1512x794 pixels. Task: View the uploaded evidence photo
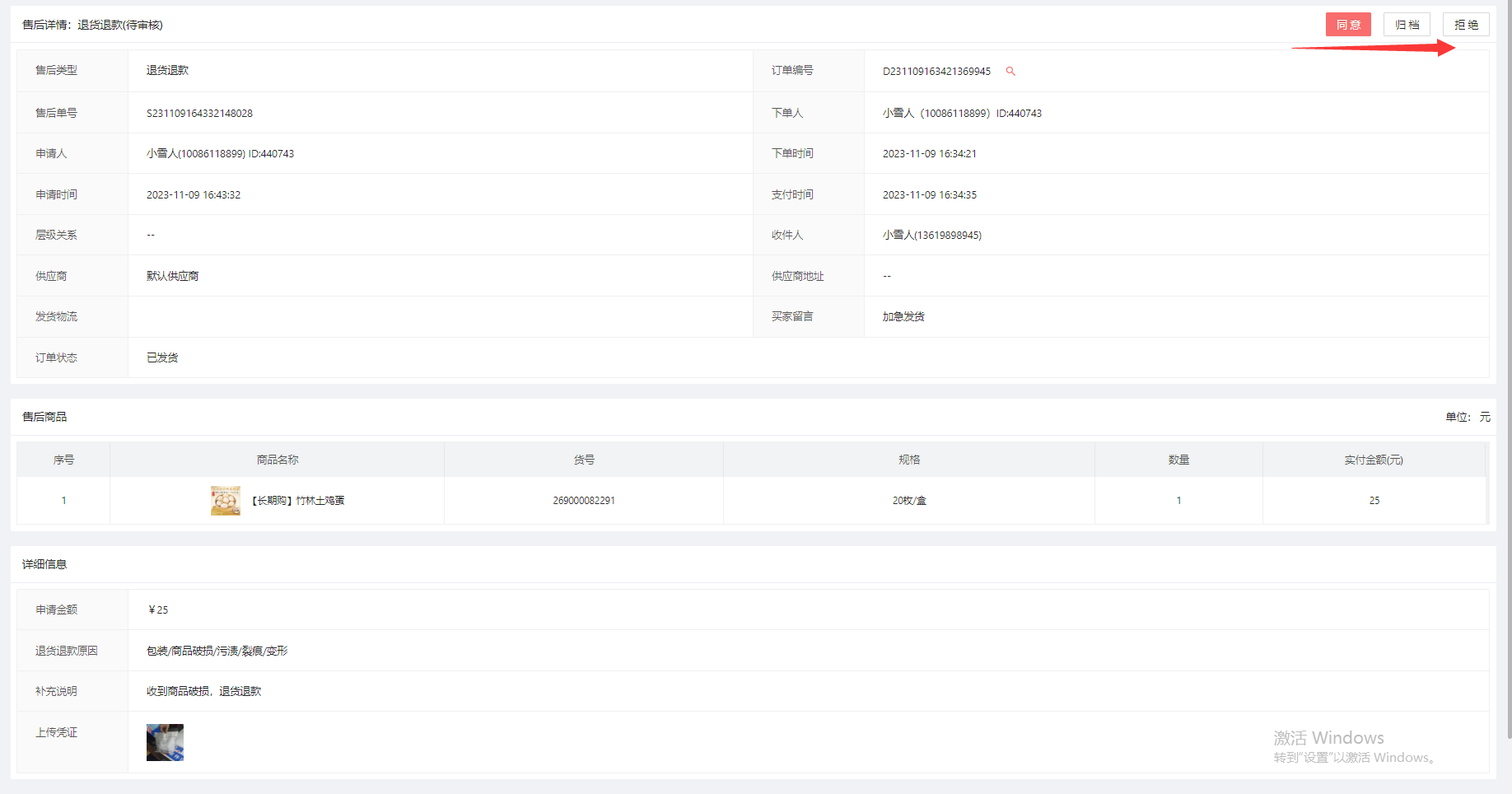click(x=165, y=742)
